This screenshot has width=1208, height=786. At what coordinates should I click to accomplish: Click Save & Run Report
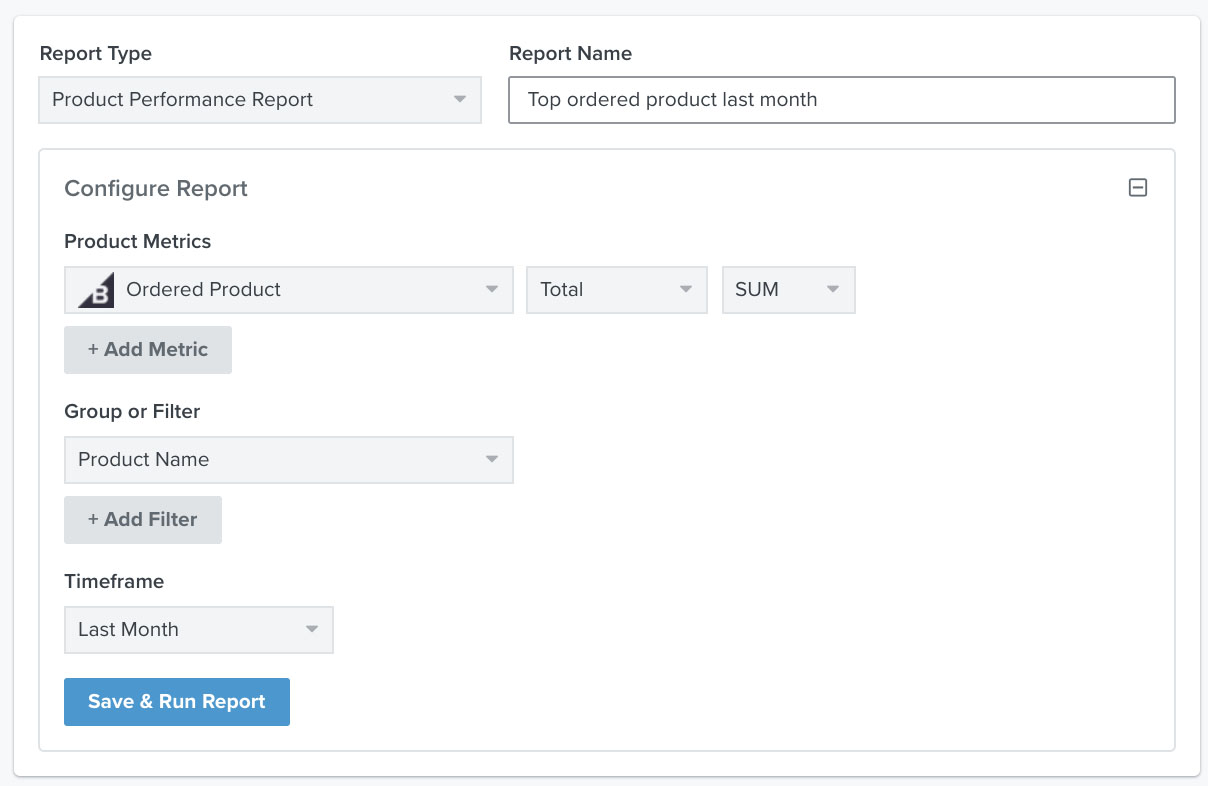point(177,701)
